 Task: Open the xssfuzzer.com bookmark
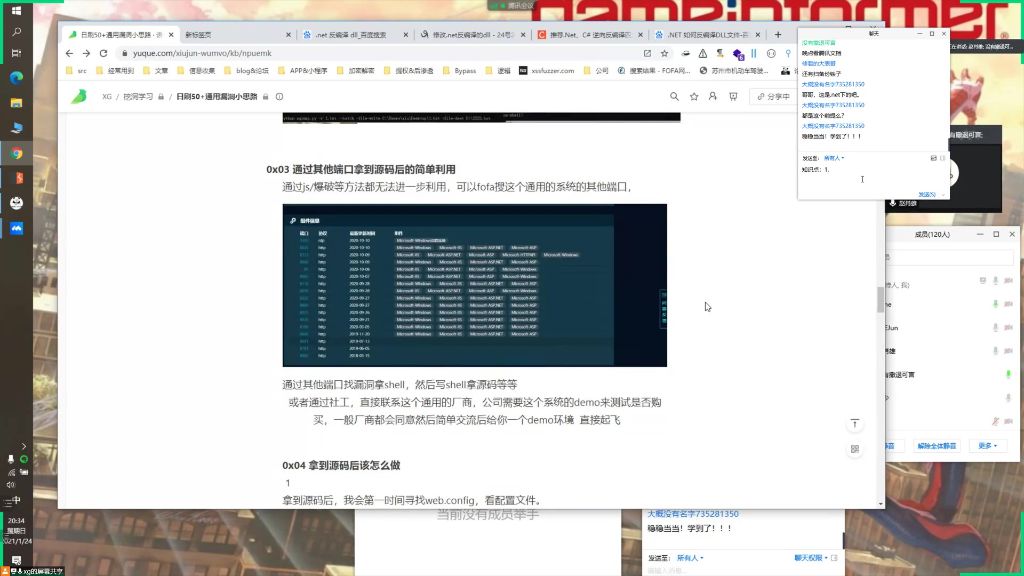[x=547, y=71]
